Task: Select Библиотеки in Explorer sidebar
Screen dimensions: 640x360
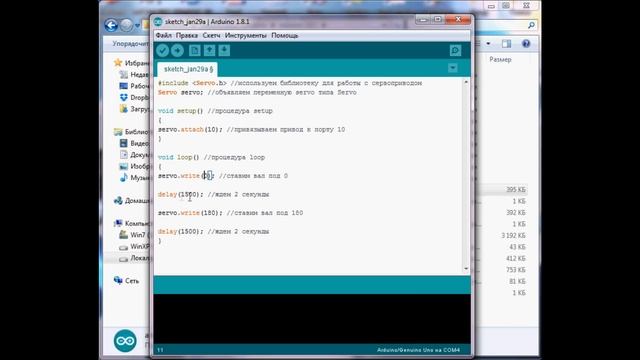Action: coord(131,132)
